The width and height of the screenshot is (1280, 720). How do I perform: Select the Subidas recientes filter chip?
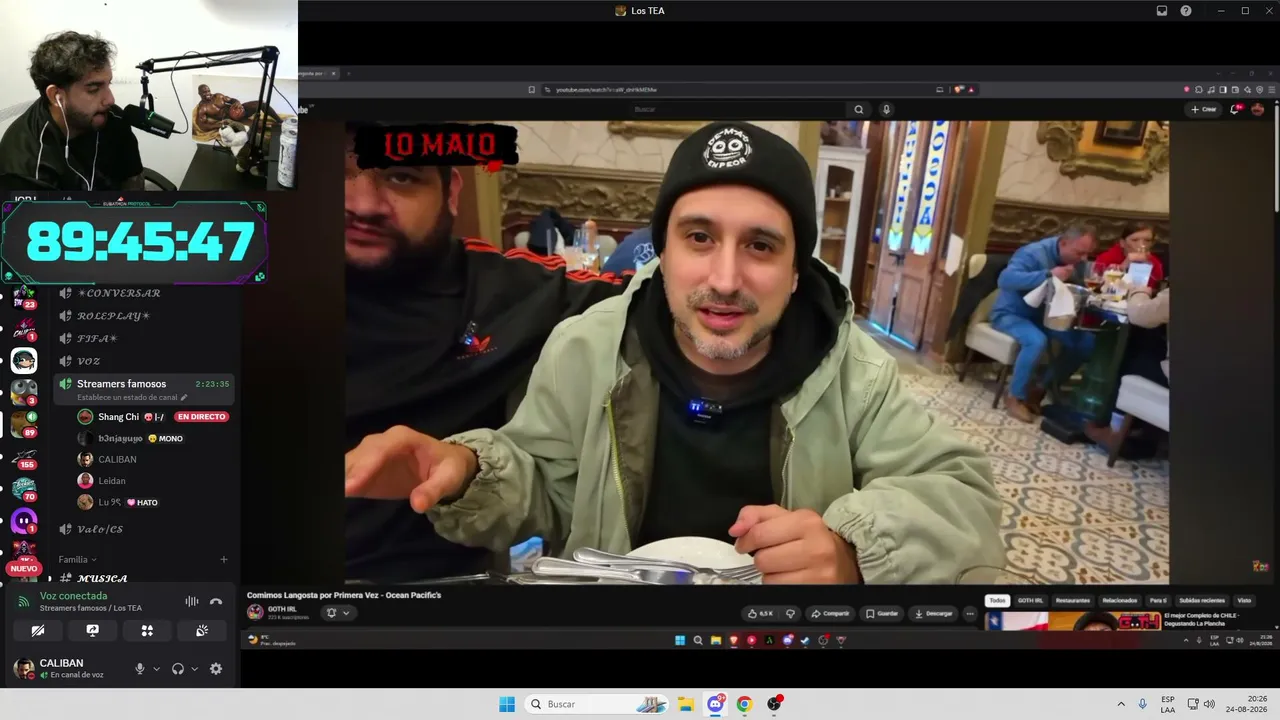pyautogui.click(x=1202, y=600)
